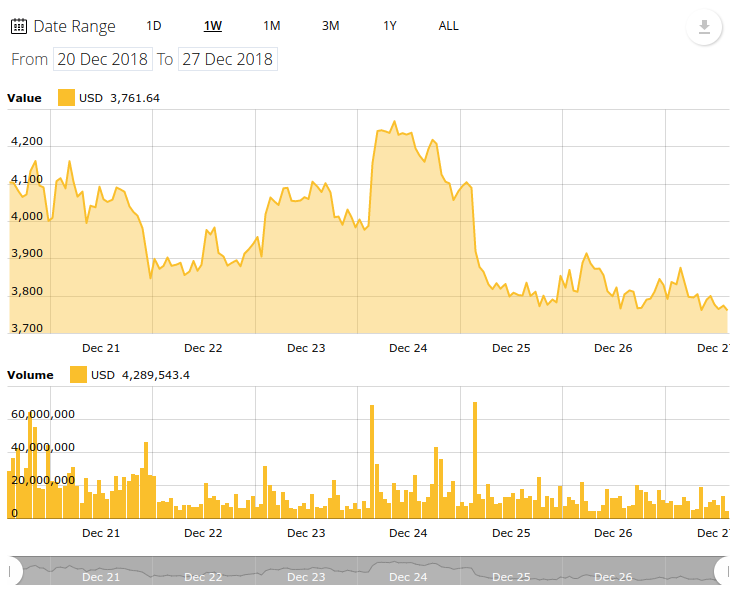Click the Volume legend orange swatch
Viewport: 740px width, 592px height.
coord(78,375)
